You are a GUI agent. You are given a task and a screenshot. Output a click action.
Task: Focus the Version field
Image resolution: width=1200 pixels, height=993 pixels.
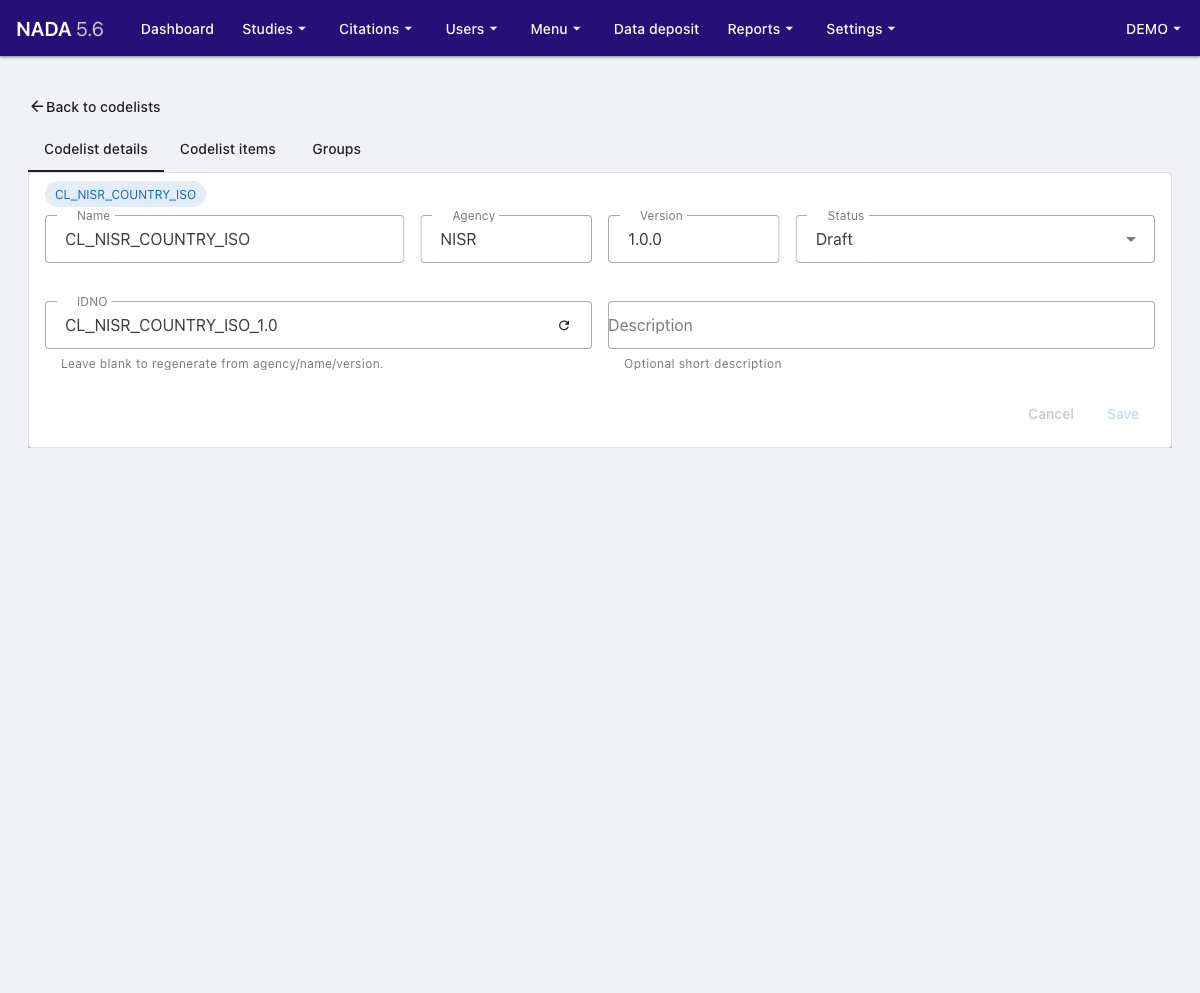[693, 239]
